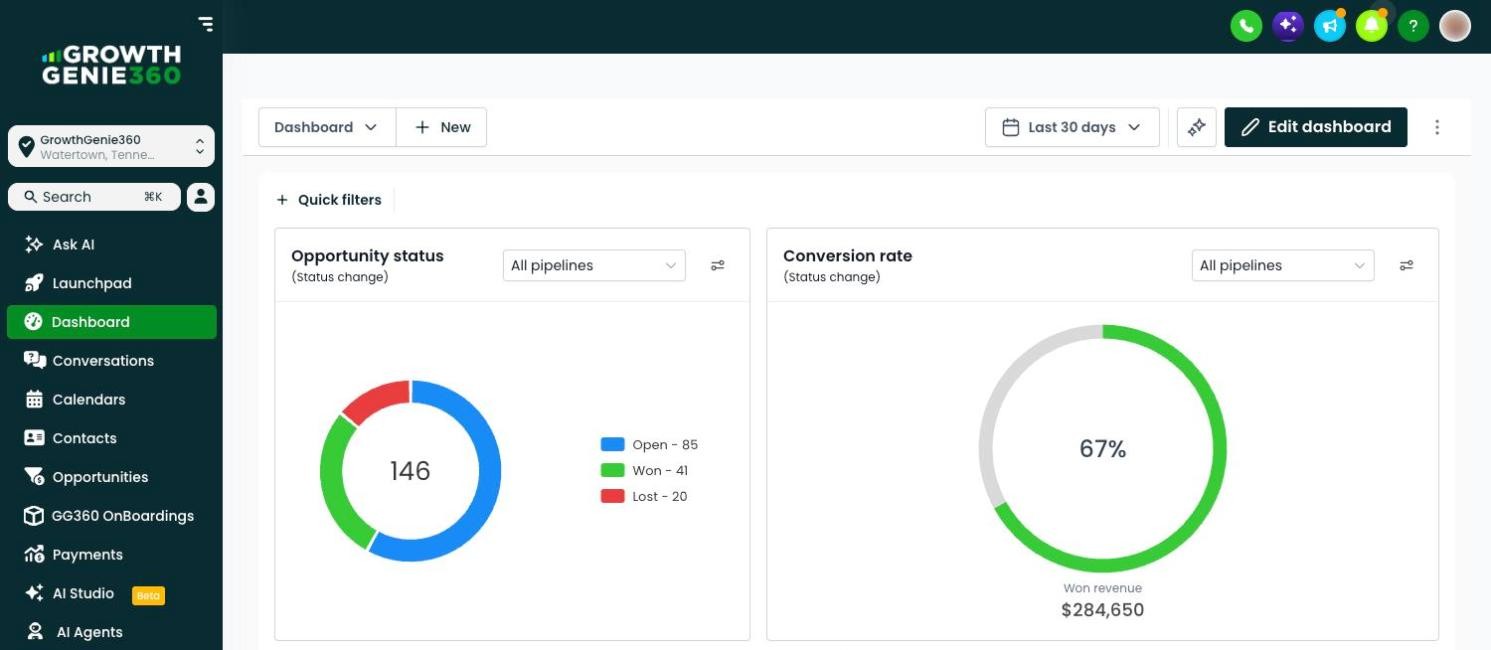Open Conversations in the sidebar
The width and height of the screenshot is (1491, 650).
(111, 361)
